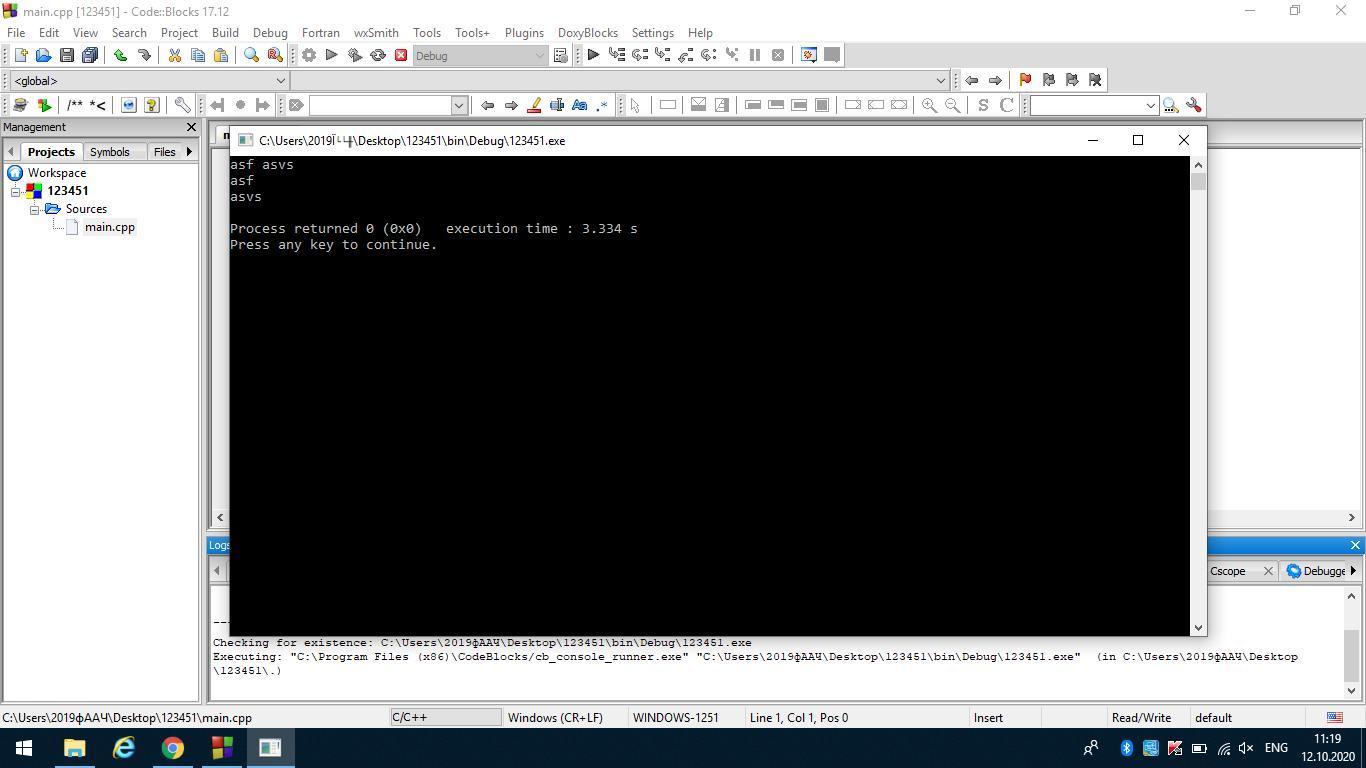Screen dimensions: 1366x768
Task: Toggle the highlight marker pen icon
Action: [x=534, y=105]
